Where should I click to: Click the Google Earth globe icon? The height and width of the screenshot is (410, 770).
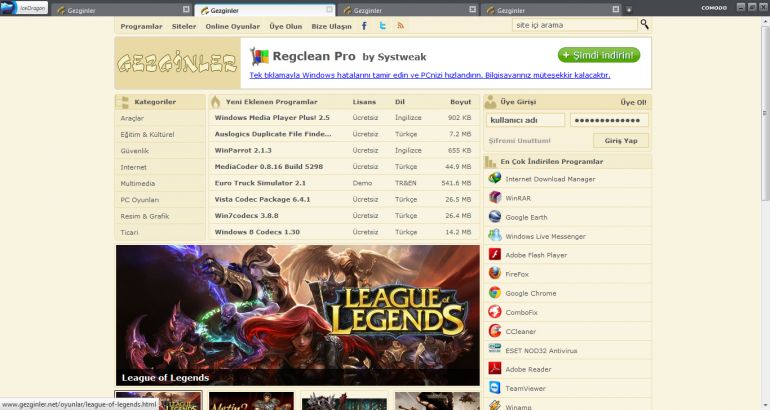495,217
